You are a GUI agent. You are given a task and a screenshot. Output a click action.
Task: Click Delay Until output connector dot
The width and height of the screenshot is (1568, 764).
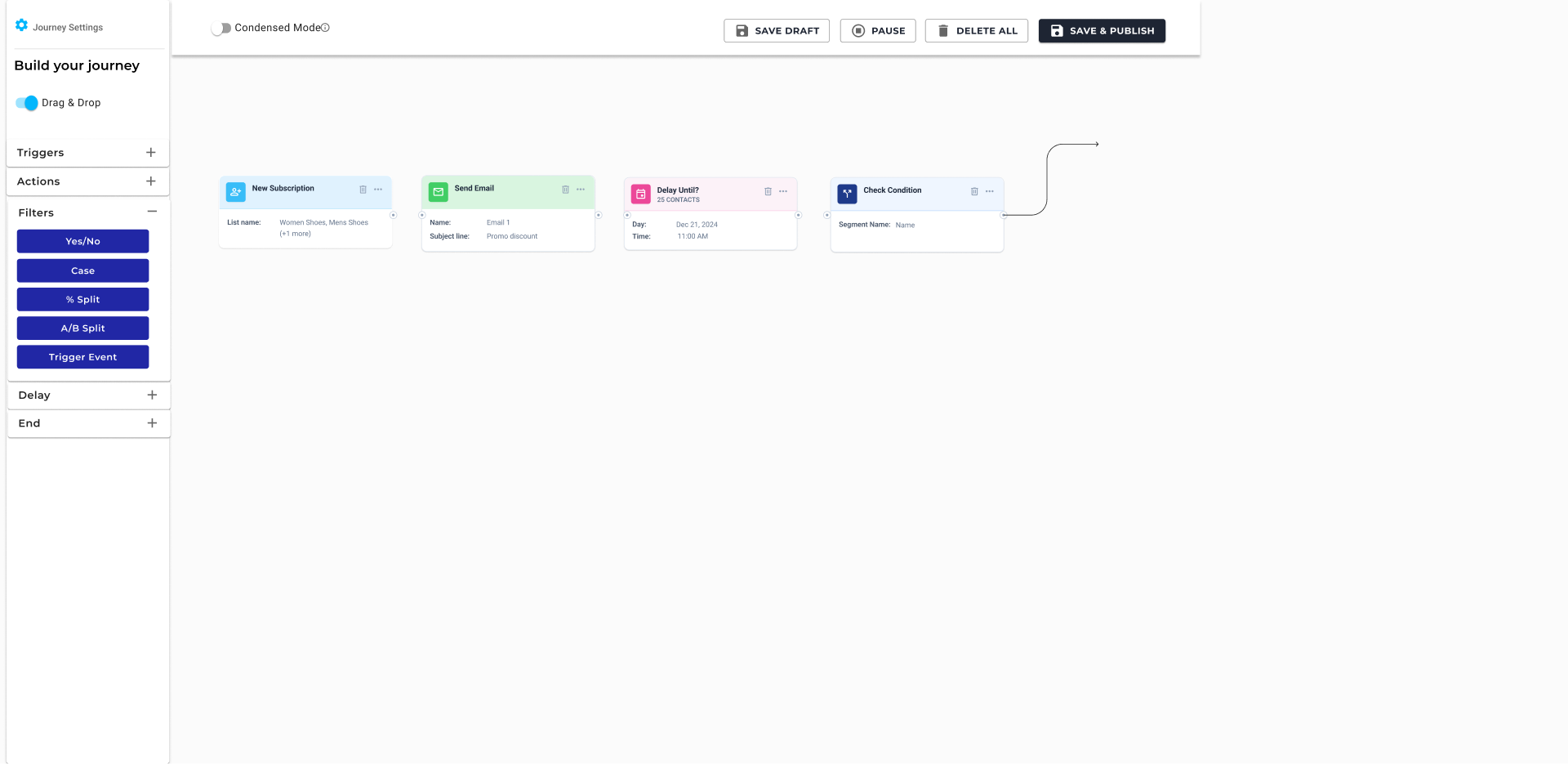pos(799,215)
